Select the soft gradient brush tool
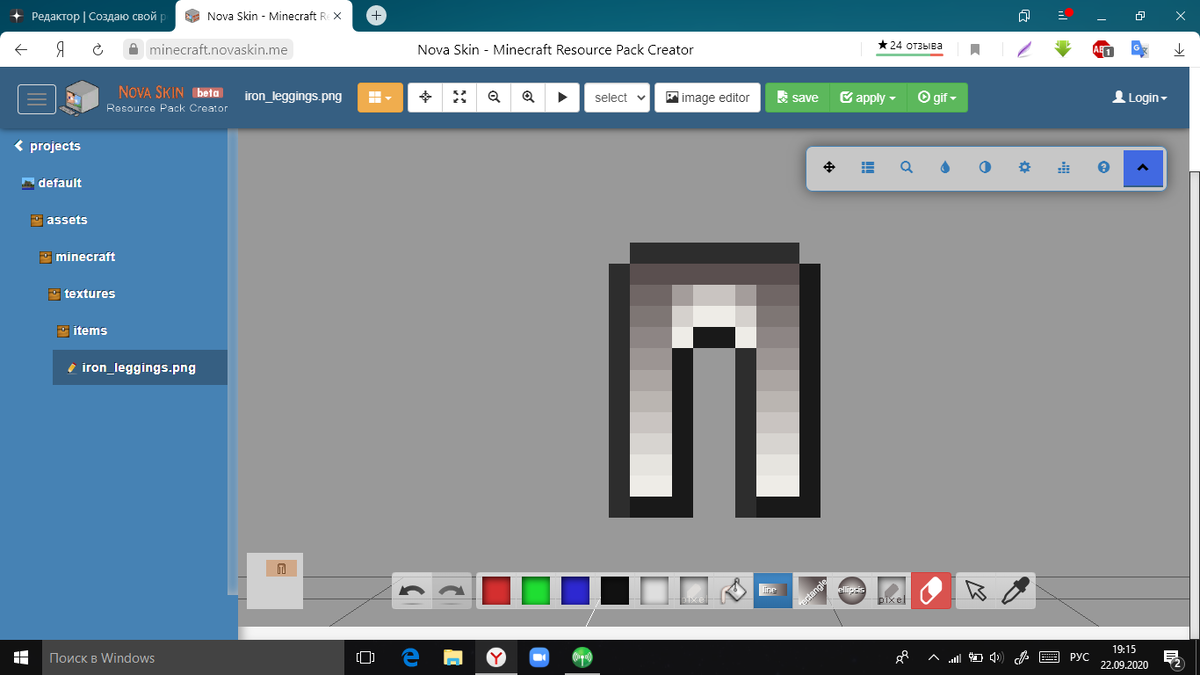This screenshot has height=675, width=1200. click(x=654, y=591)
